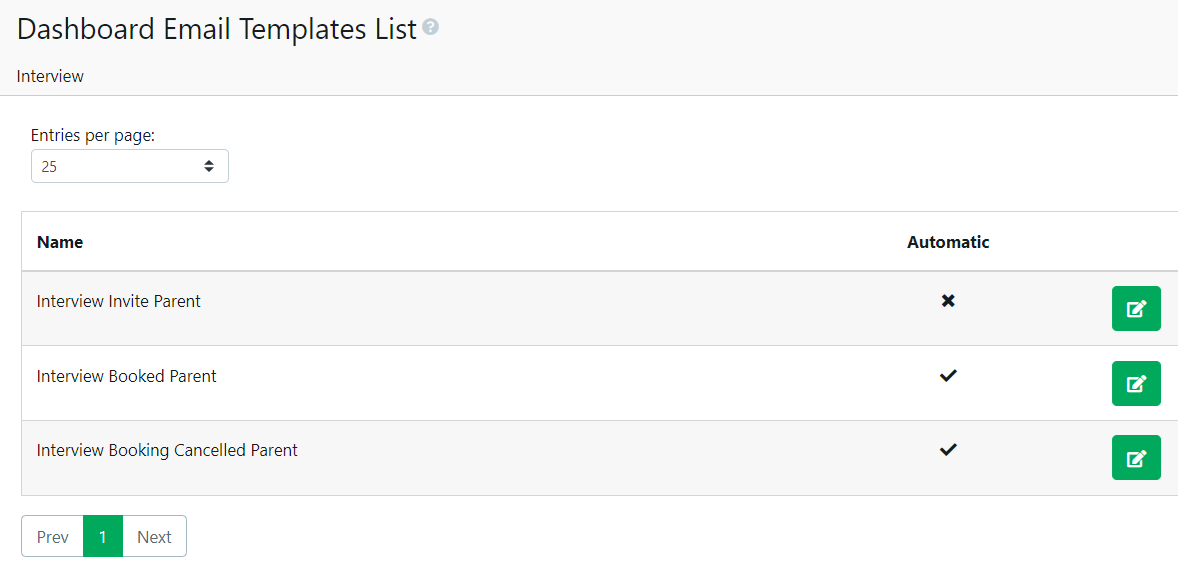Click the Entries per page label
This screenshot has height=572, width=1178.
point(93,135)
